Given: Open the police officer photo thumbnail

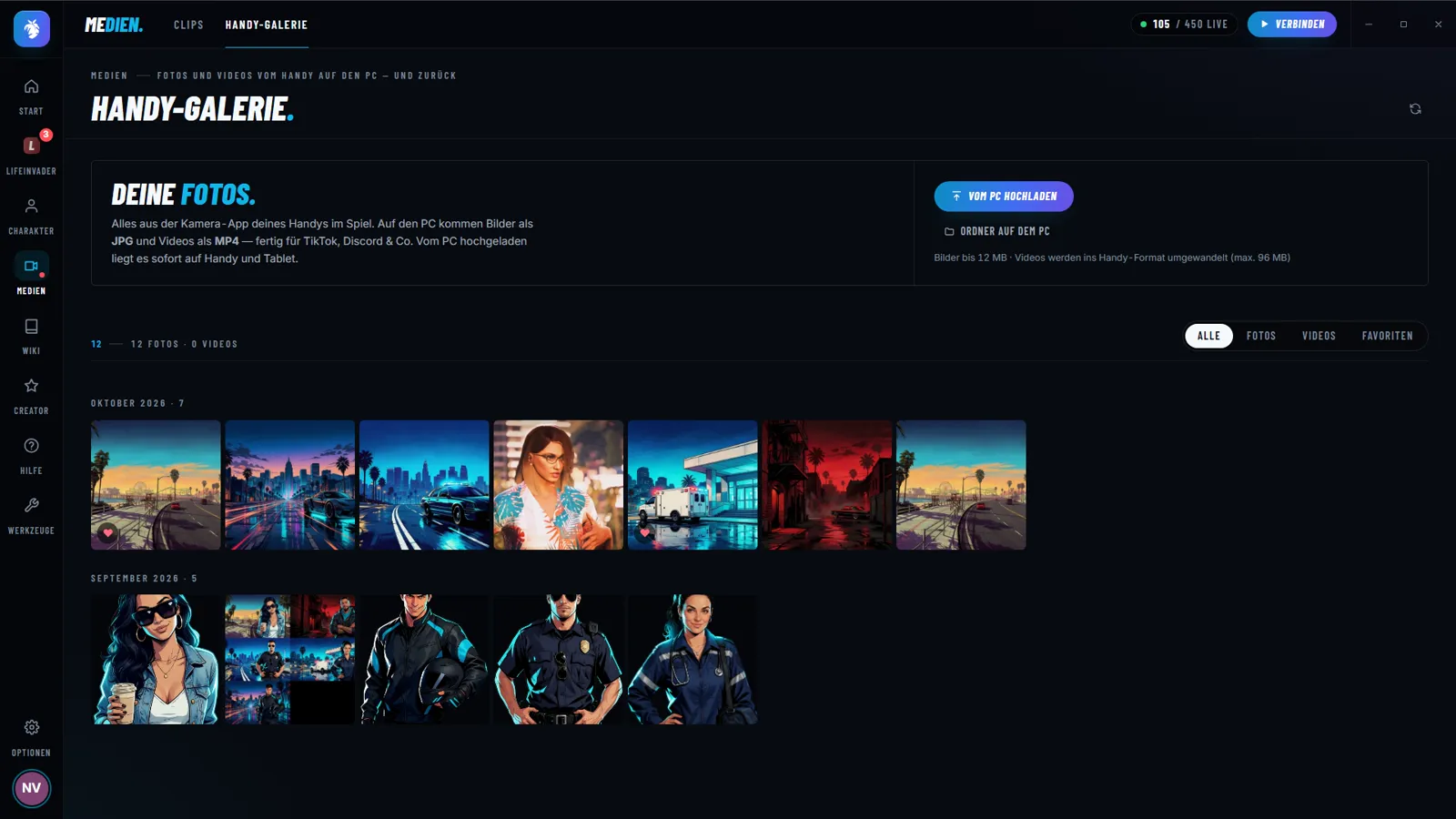Looking at the screenshot, I should tap(559, 660).
